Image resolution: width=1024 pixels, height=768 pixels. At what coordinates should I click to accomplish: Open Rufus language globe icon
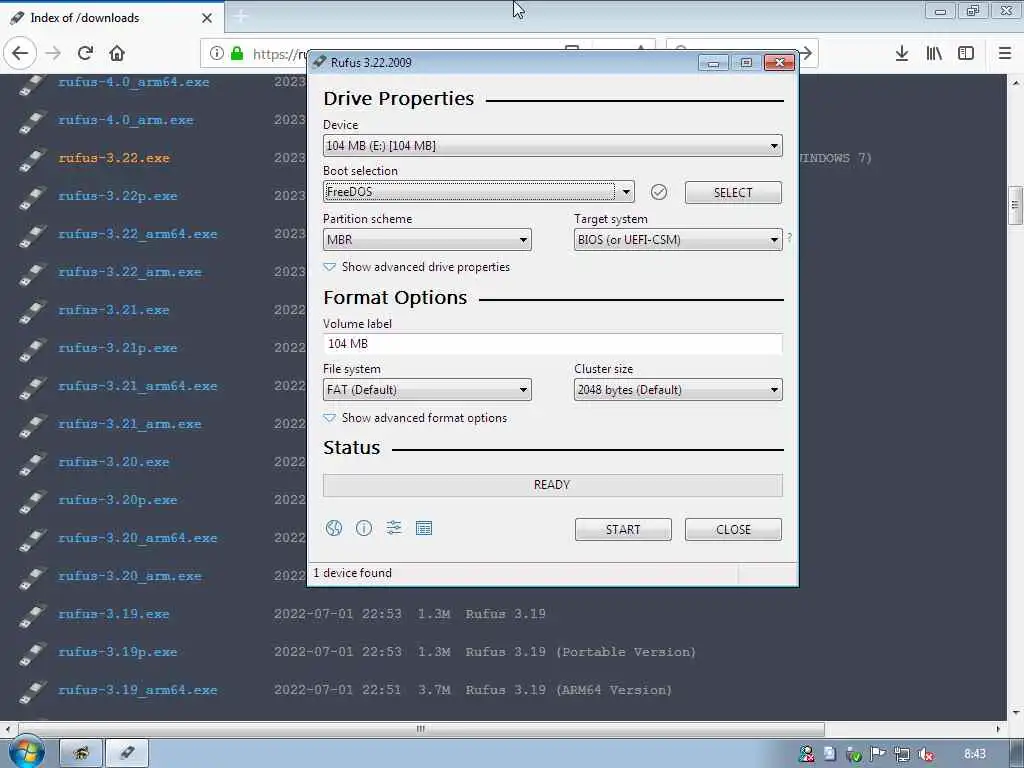point(334,528)
